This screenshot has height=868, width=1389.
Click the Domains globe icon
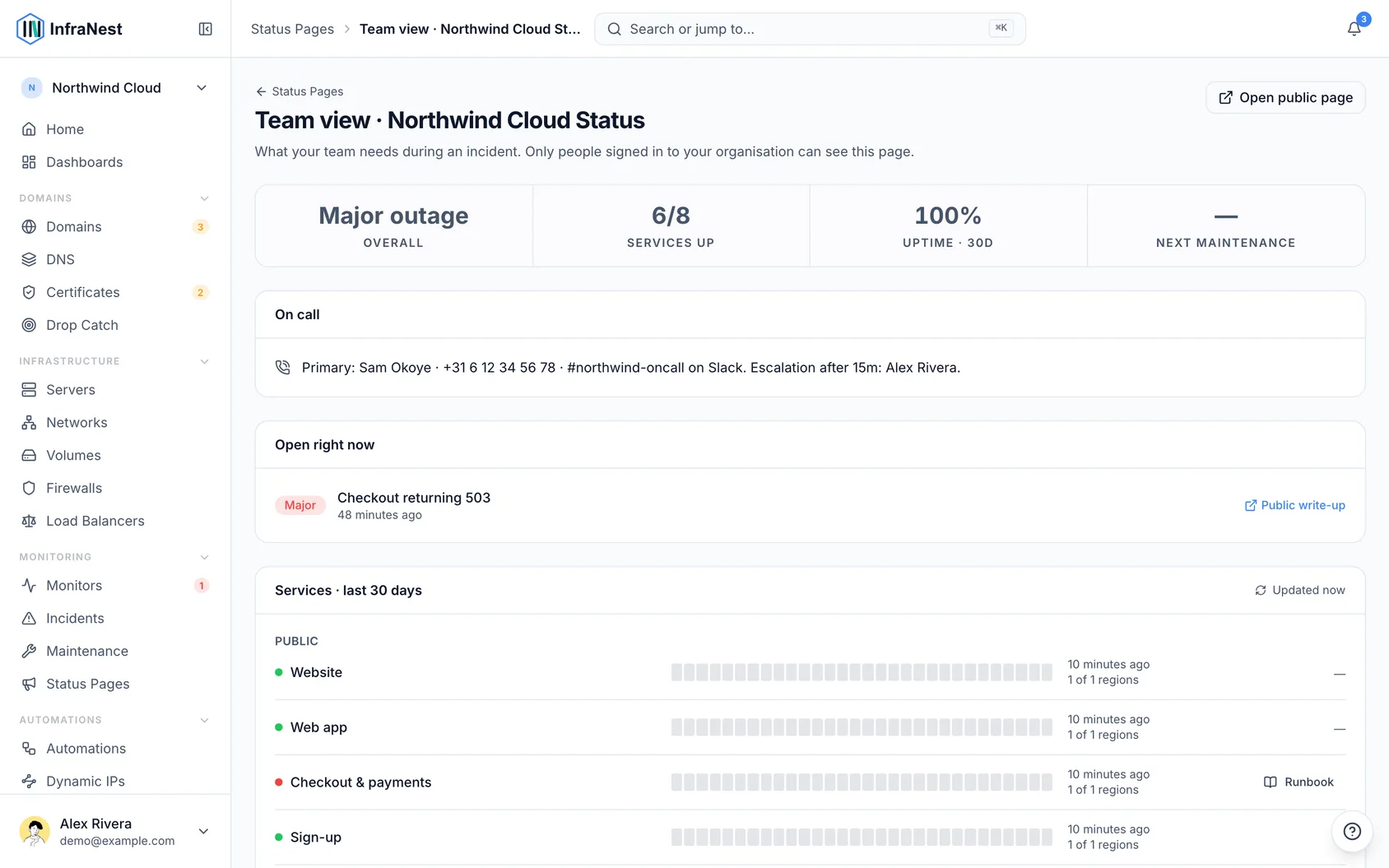[x=29, y=226]
